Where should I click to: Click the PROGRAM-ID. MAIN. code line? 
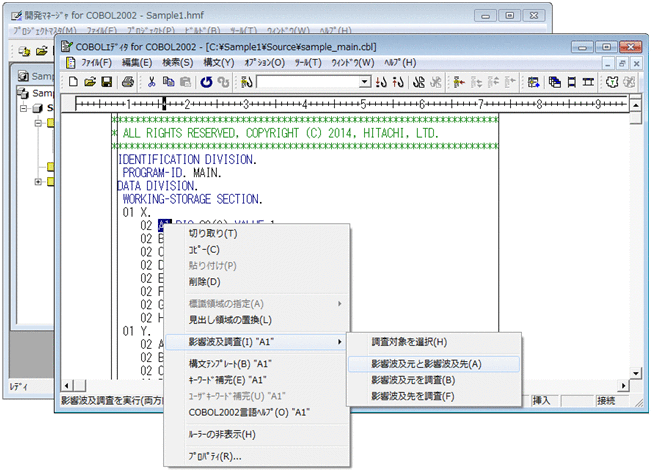(x=172, y=172)
